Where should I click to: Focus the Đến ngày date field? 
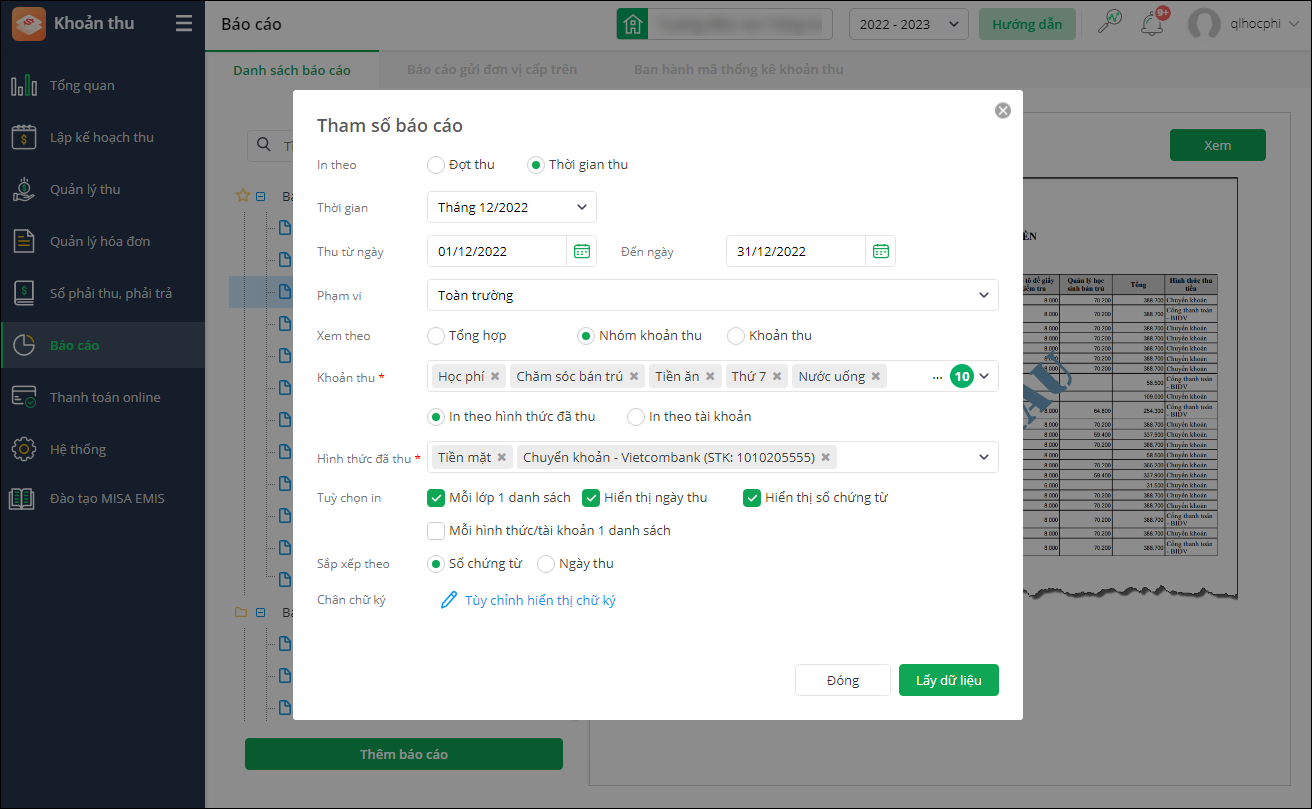796,251
